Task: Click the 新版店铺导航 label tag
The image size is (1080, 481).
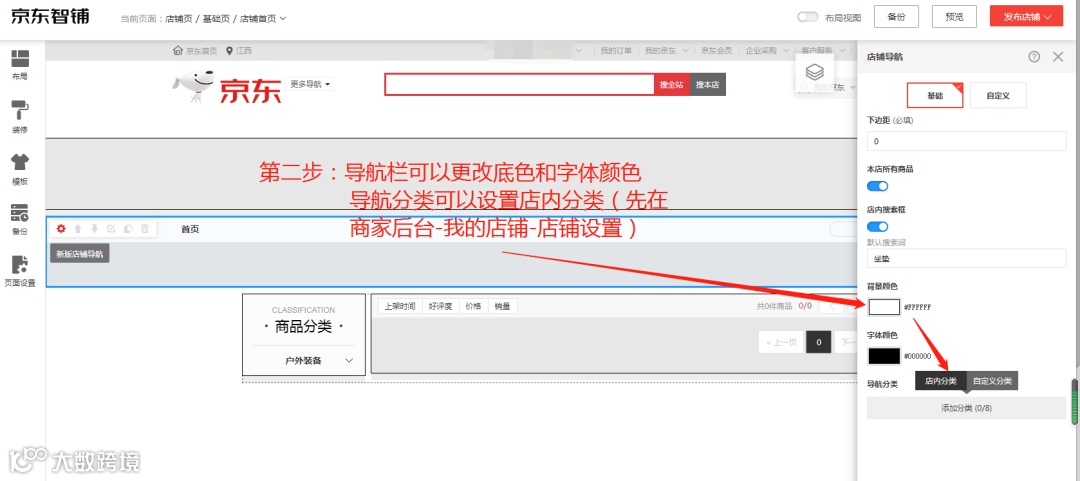Action: (x=80, y=254)
